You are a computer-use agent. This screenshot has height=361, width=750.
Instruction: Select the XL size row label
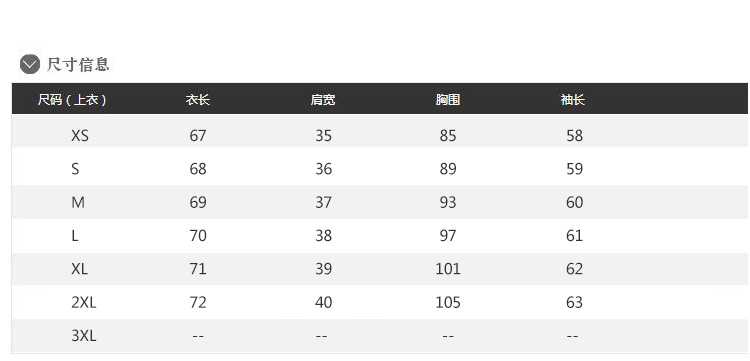[79, 269]
